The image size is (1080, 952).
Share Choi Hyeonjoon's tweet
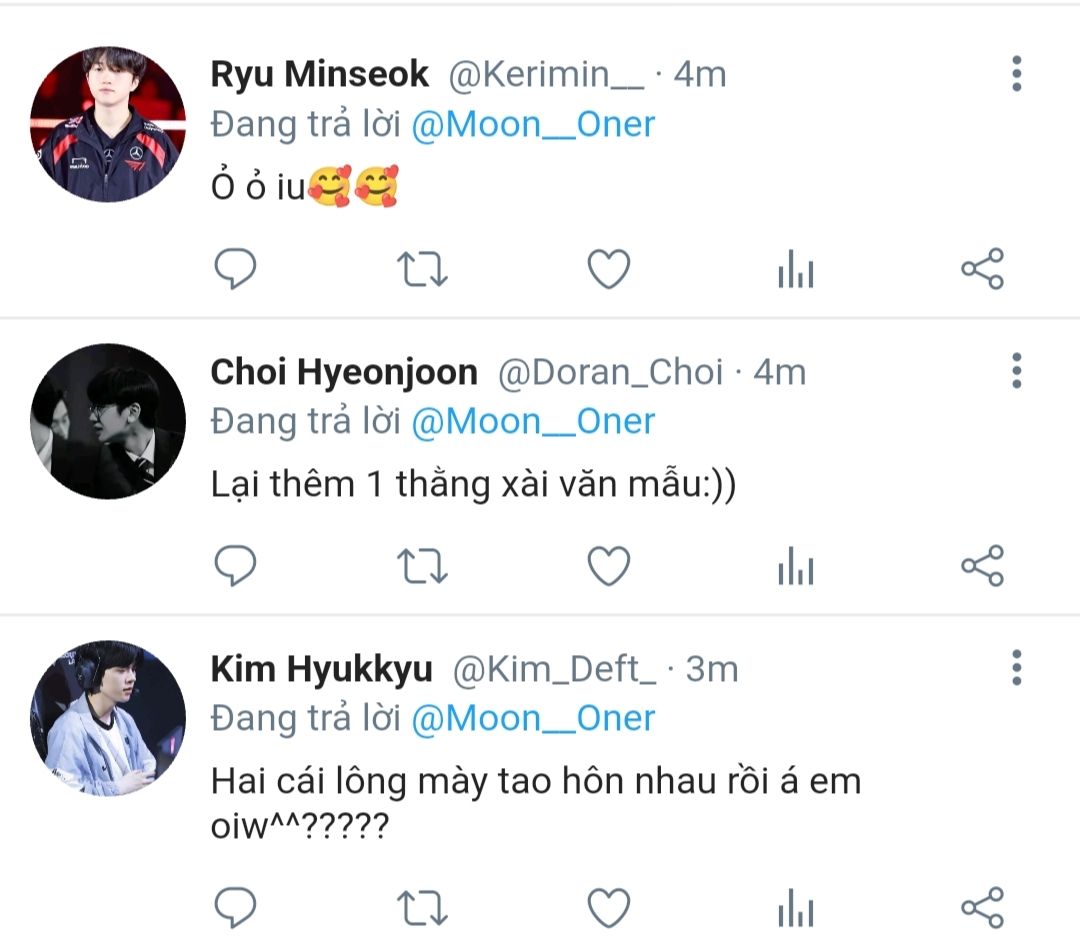[982, 567]
